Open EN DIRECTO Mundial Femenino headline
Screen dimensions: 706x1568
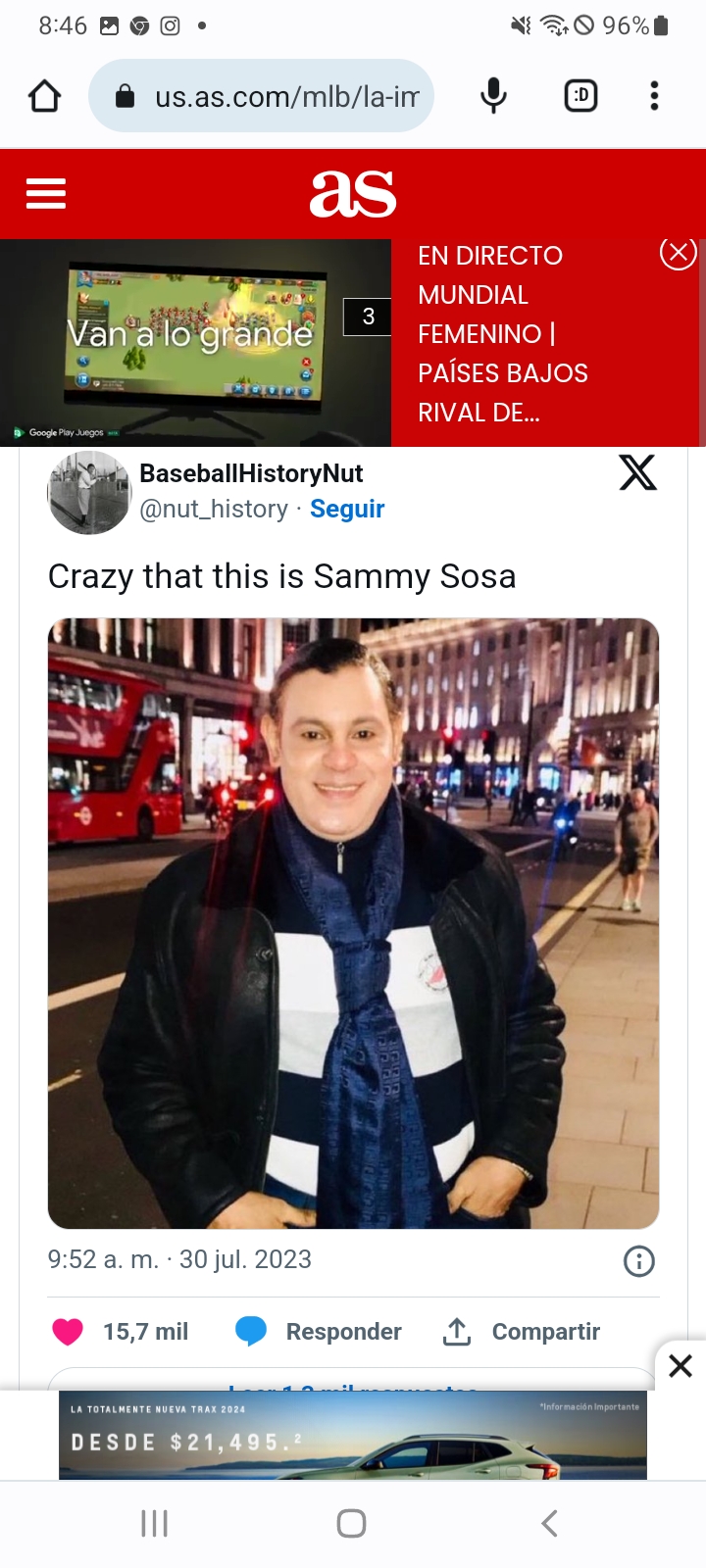503,334
